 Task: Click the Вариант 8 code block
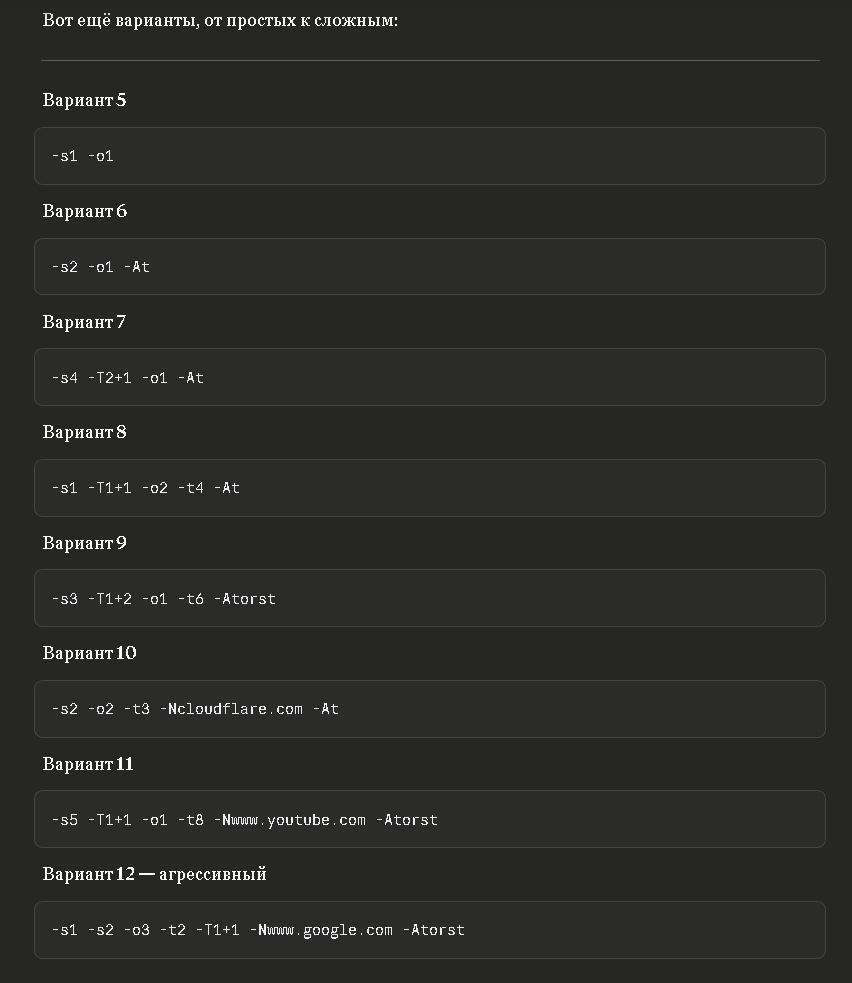[x=429, y=488]
